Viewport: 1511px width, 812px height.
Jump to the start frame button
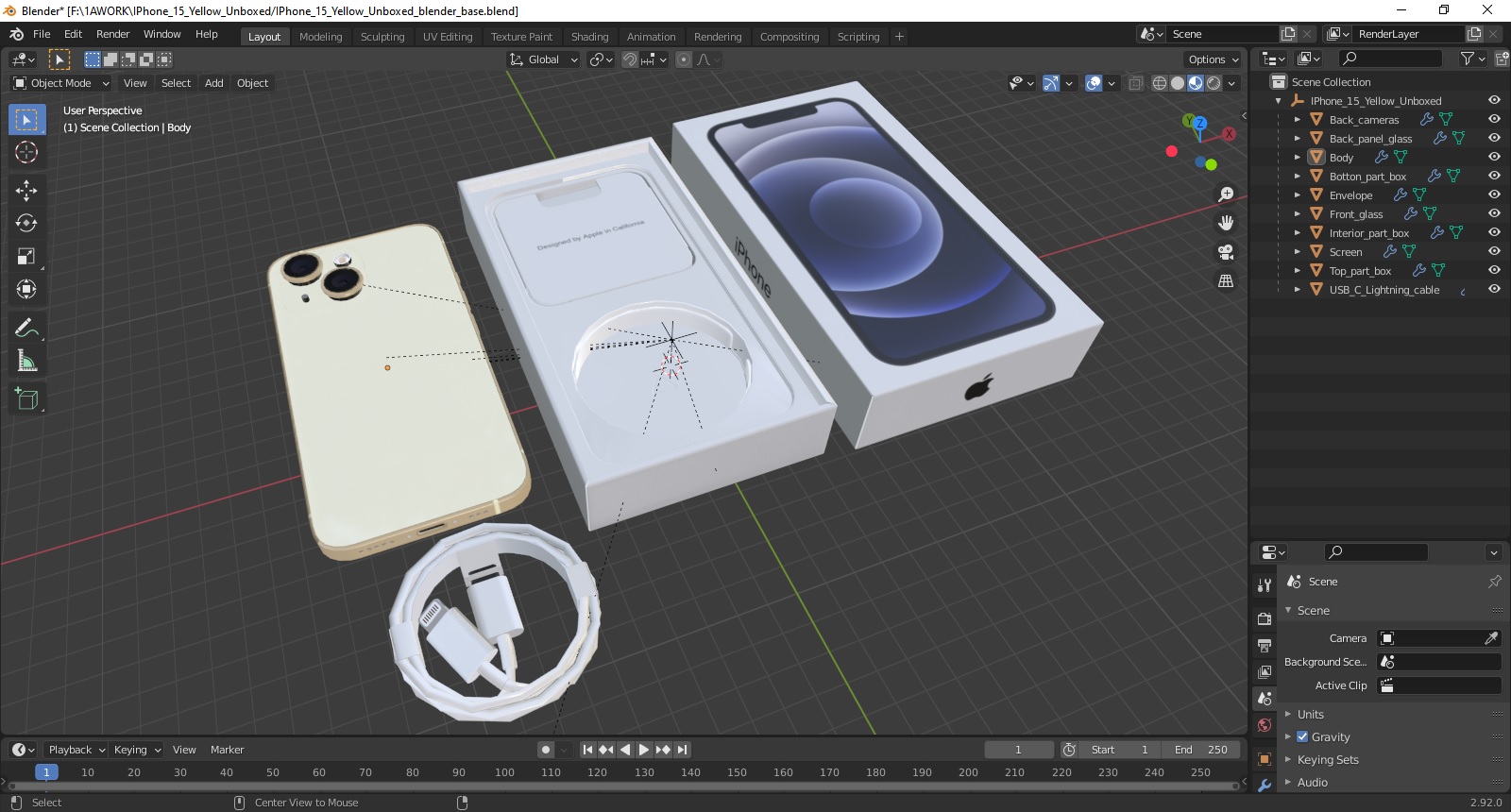(587, 750)
